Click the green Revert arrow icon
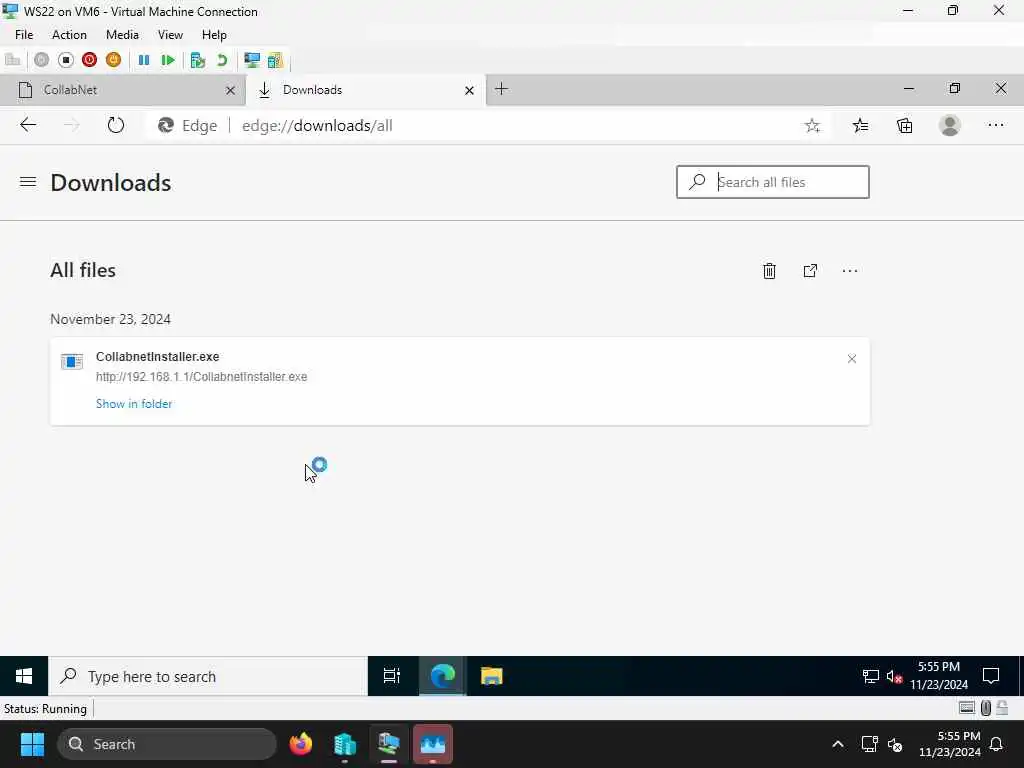Screen dimensions: 1024x768 222,60
